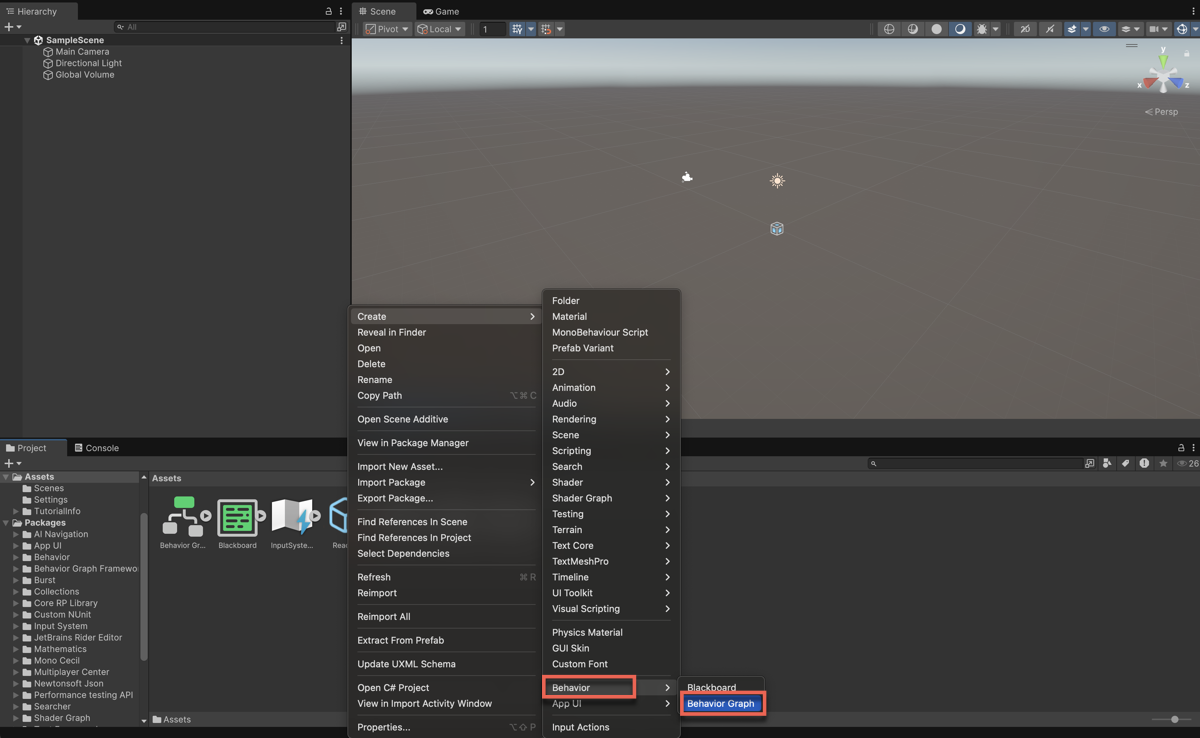Click the Search by Type icon

pos(1107,463)
